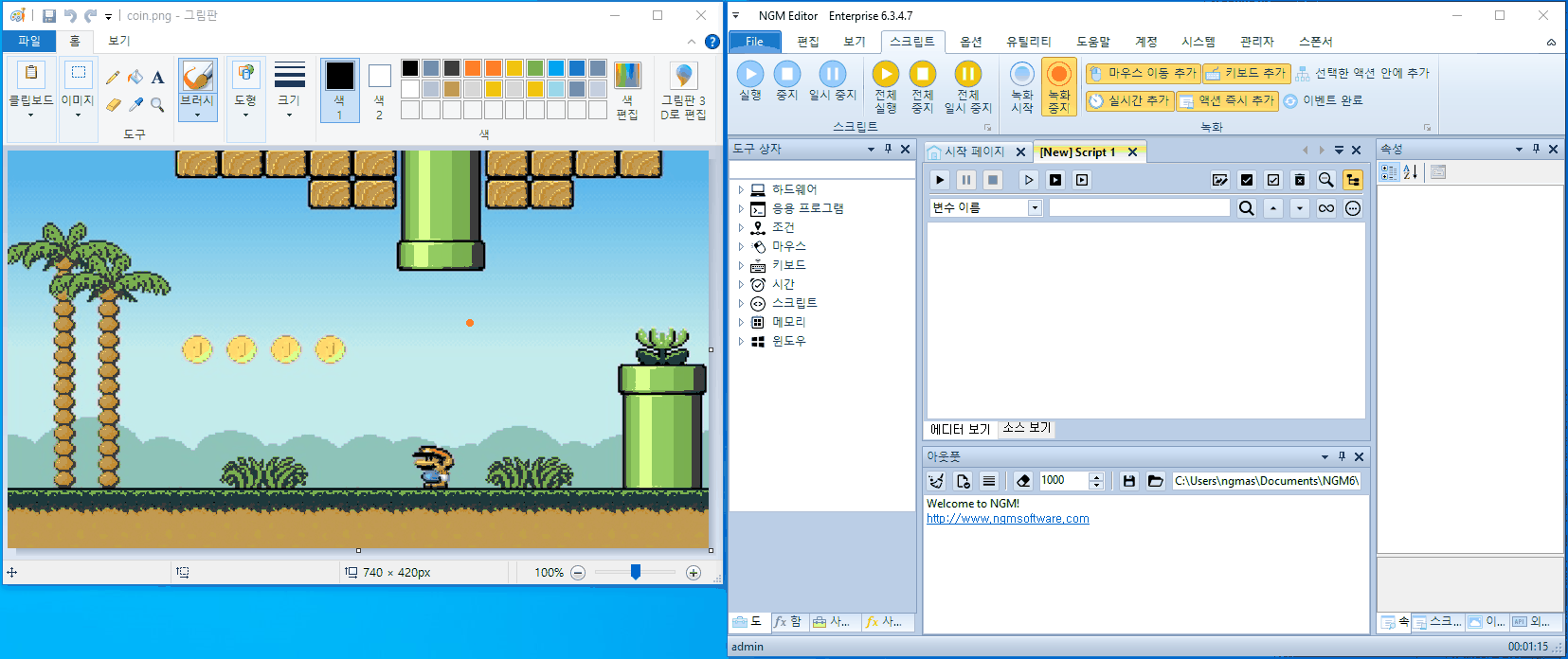Image resolution: width=1568 pixels, height=659 pixels.
Task: Click the script editor step-run outline play icon
Action: (1029, 180)
